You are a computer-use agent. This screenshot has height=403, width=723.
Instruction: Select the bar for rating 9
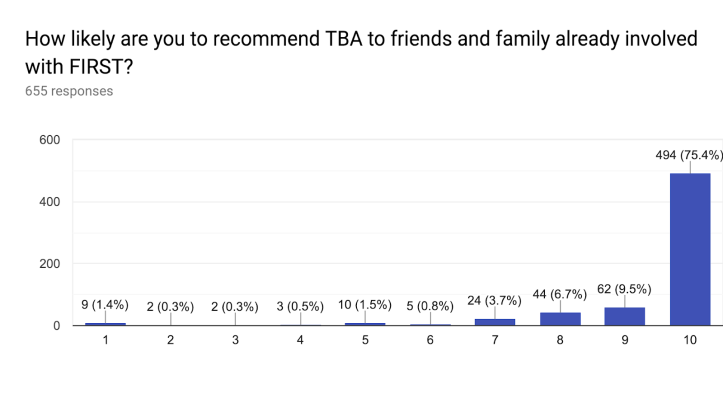[624, 316]
